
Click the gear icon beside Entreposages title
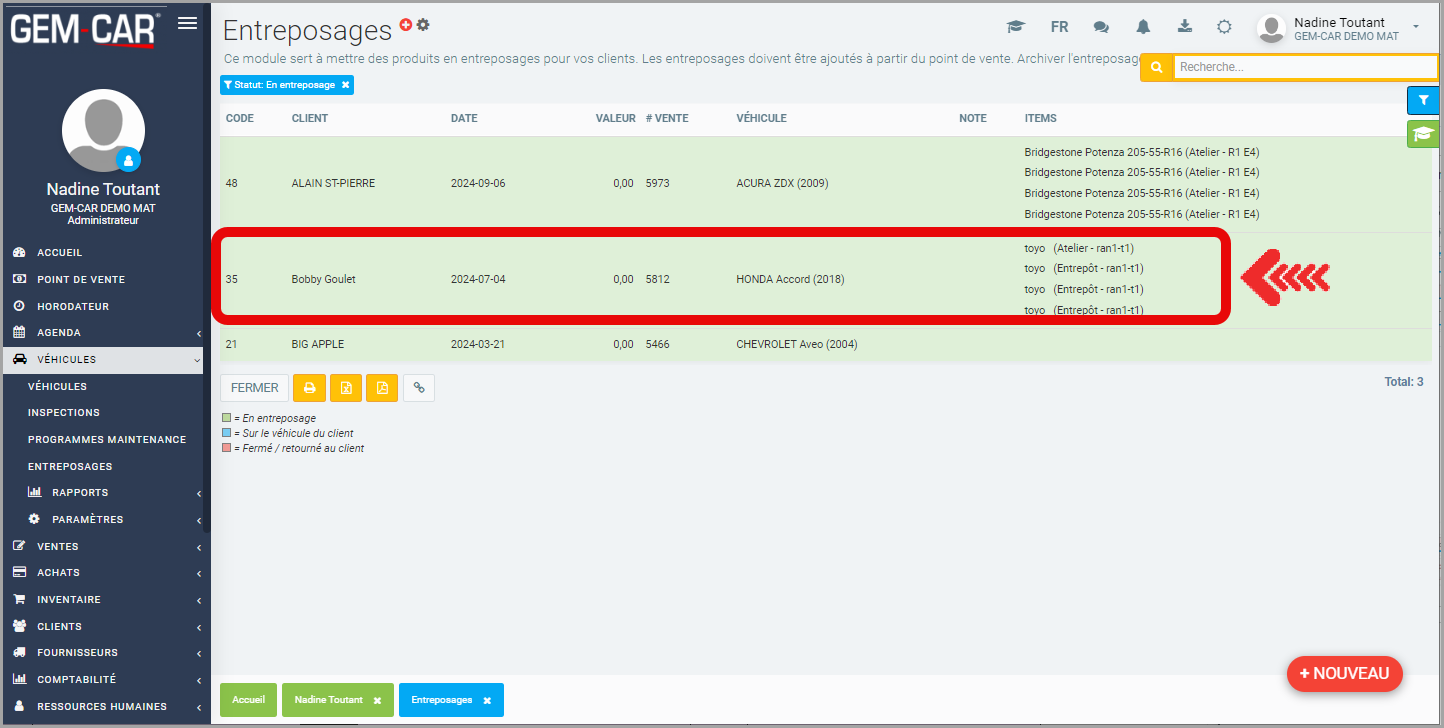point(423,24)
